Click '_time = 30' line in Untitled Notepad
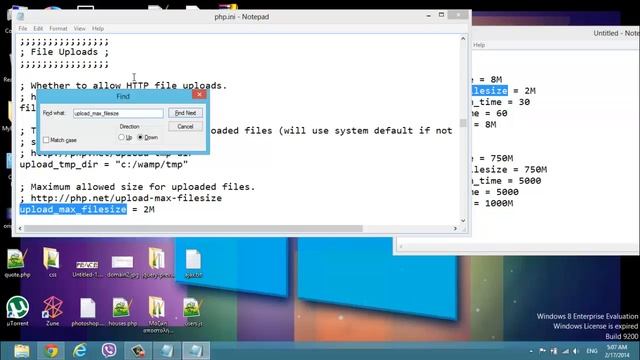This screenshot has width=640, height=360. 501,102
